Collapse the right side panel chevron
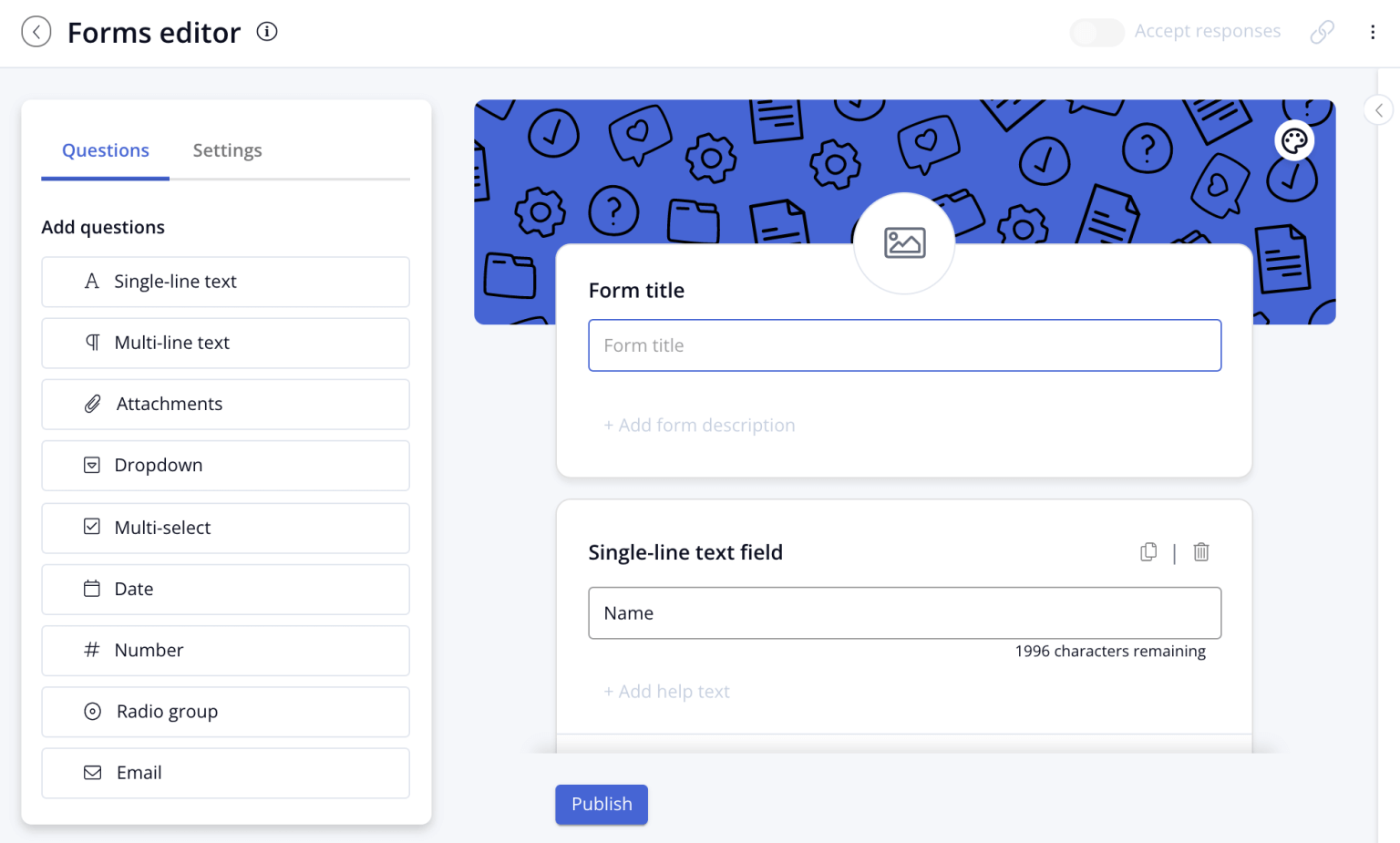This screenshot has height=843, width=1400. tap(1379, 109)
